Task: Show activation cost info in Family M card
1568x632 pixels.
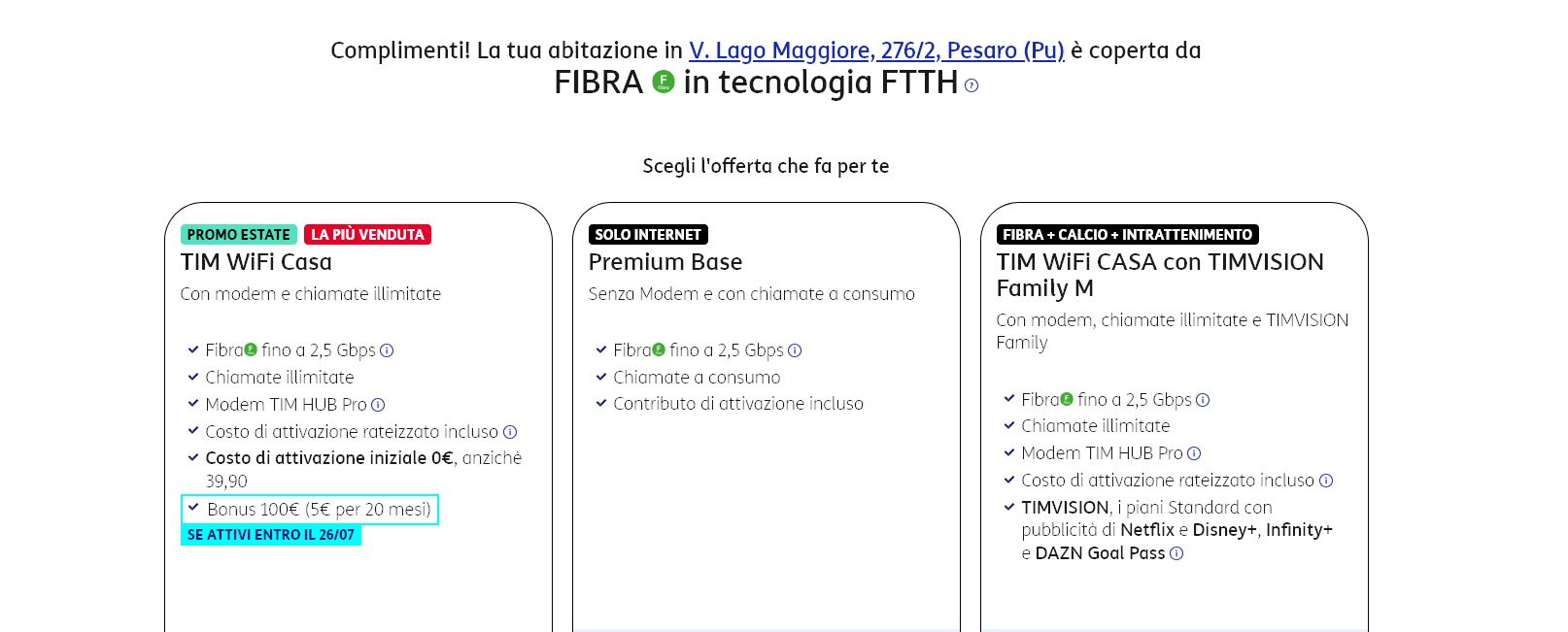Action: click(x=1326, y=481)
